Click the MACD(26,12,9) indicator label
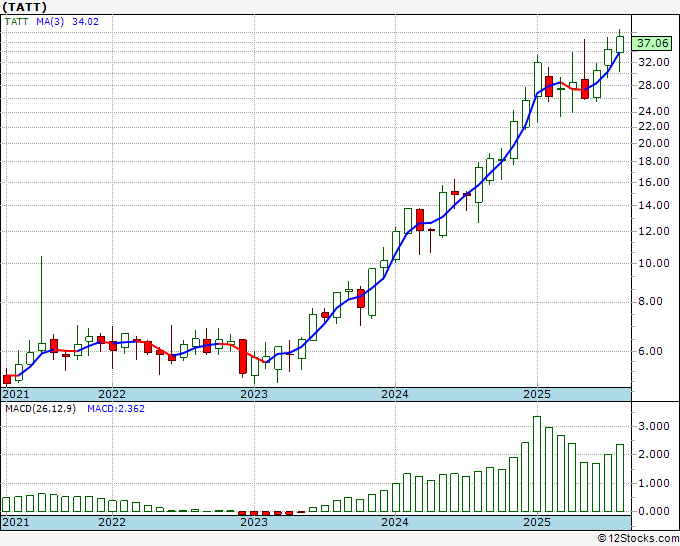680x546 pixels. coord(40,408)
